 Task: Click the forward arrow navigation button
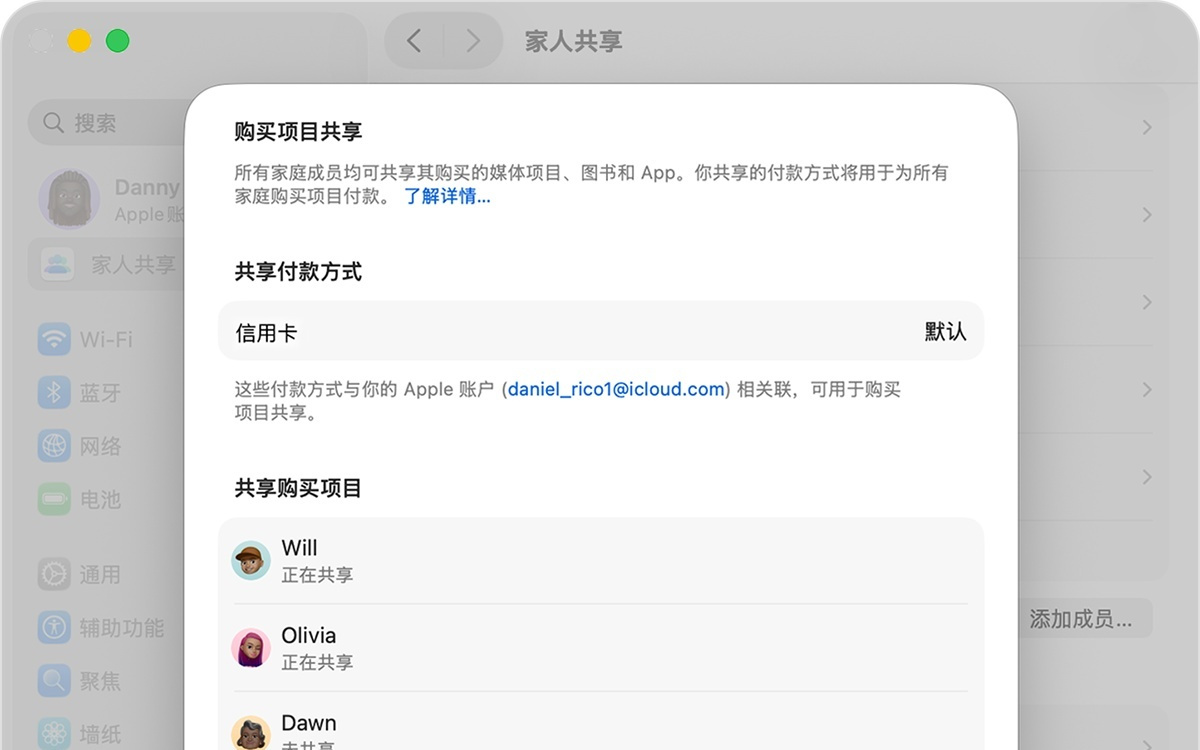pyautogui.click(x=473, y=41)
